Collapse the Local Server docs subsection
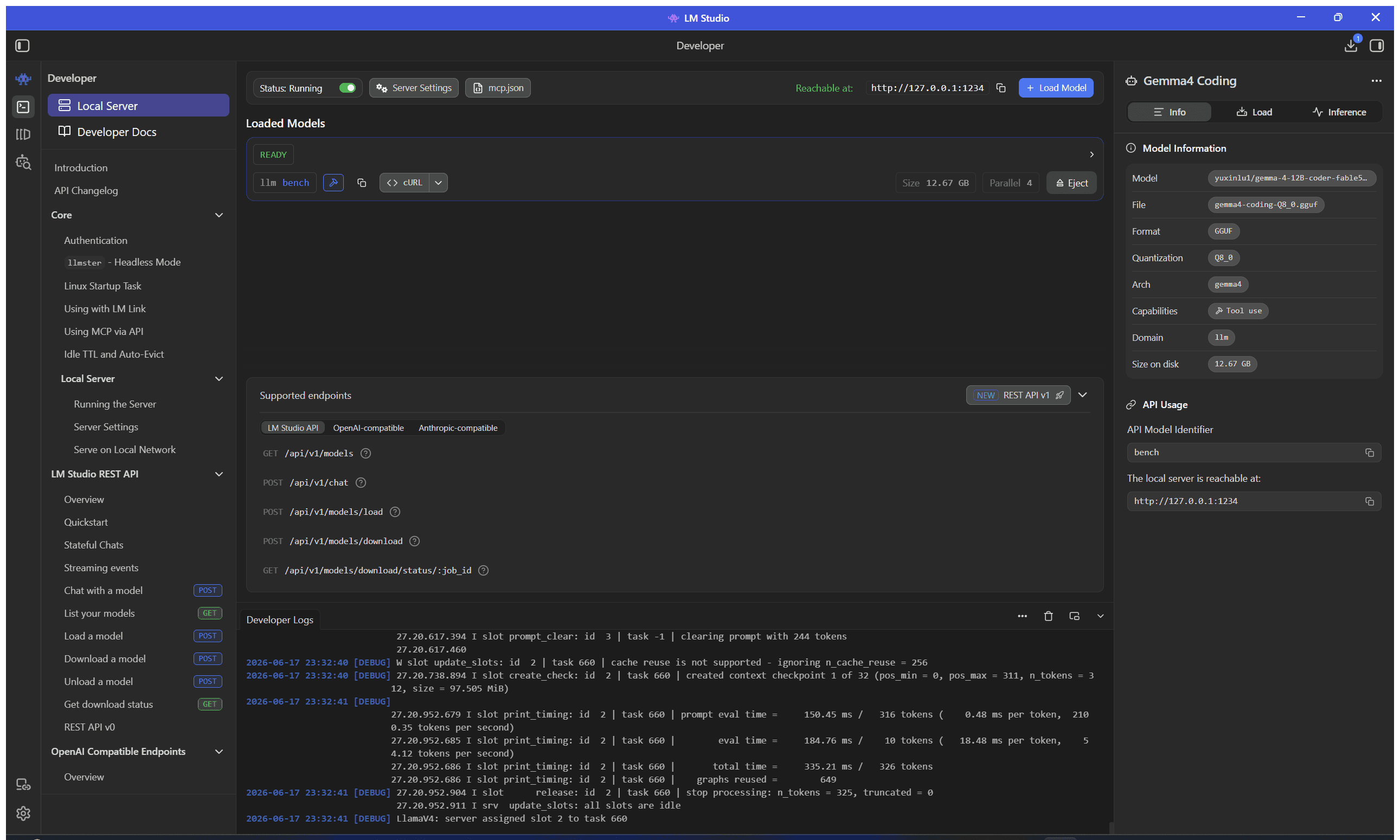 tap(219, 379)
